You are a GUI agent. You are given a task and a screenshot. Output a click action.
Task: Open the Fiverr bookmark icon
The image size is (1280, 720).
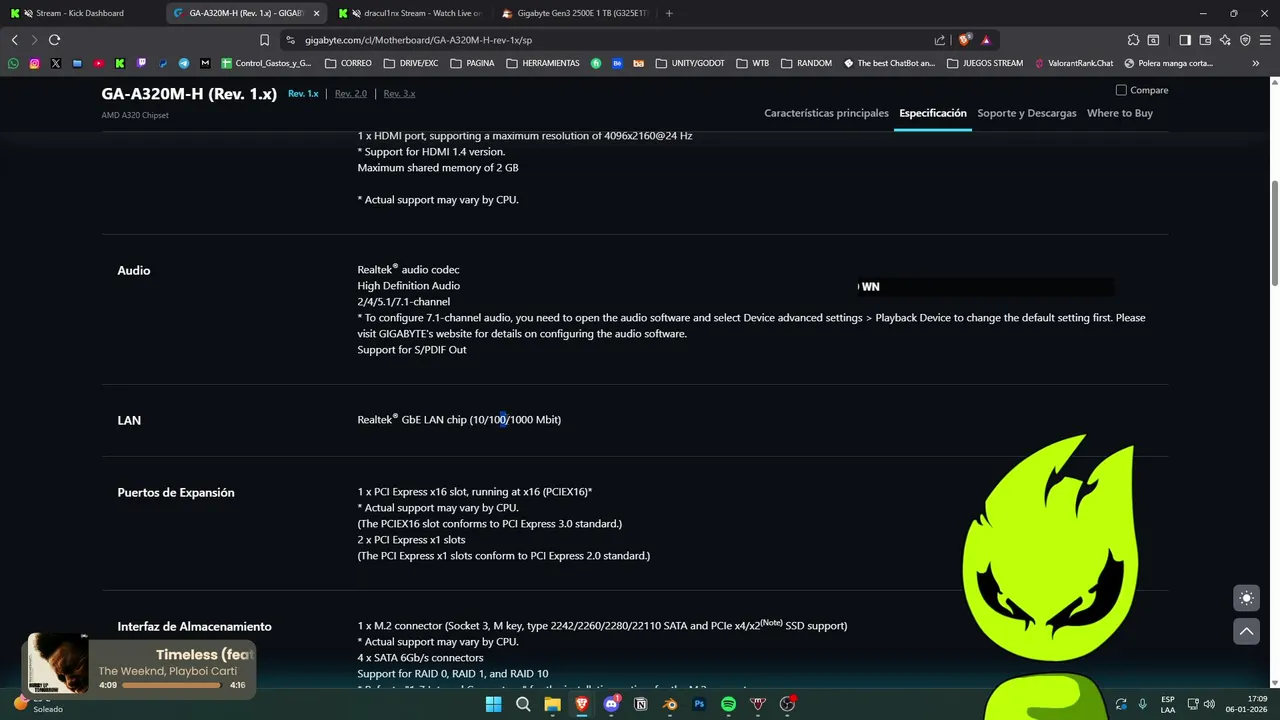(596, 63)
